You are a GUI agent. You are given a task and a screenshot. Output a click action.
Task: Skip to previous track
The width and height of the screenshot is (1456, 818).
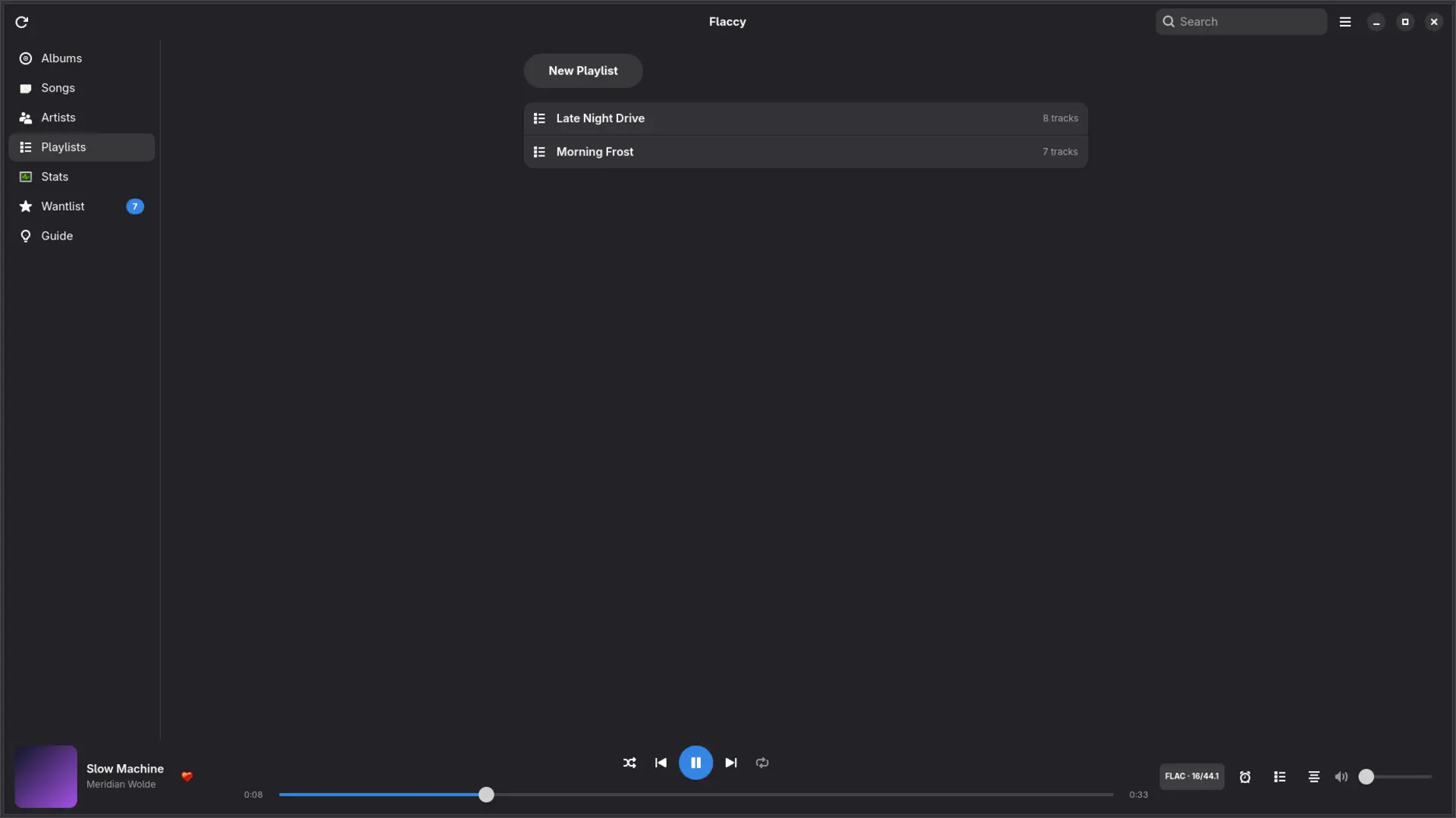click(661, 763)
